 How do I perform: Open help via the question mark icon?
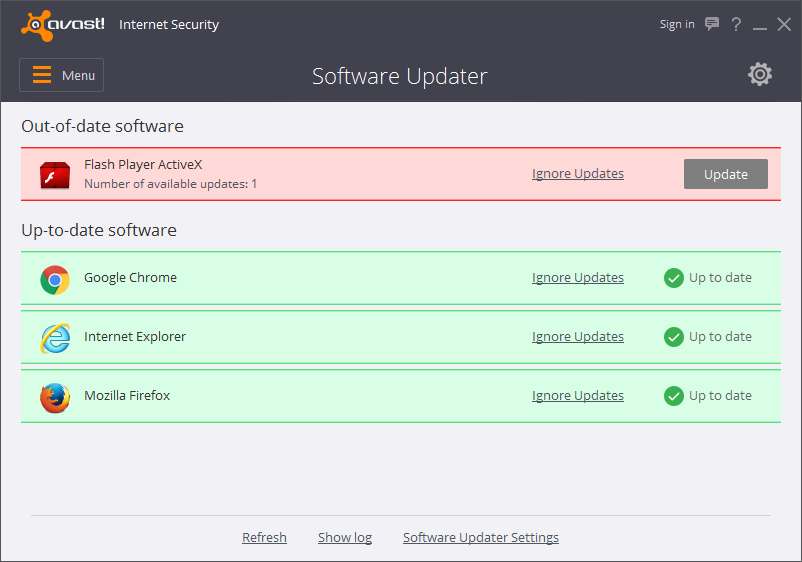[736, 24]
